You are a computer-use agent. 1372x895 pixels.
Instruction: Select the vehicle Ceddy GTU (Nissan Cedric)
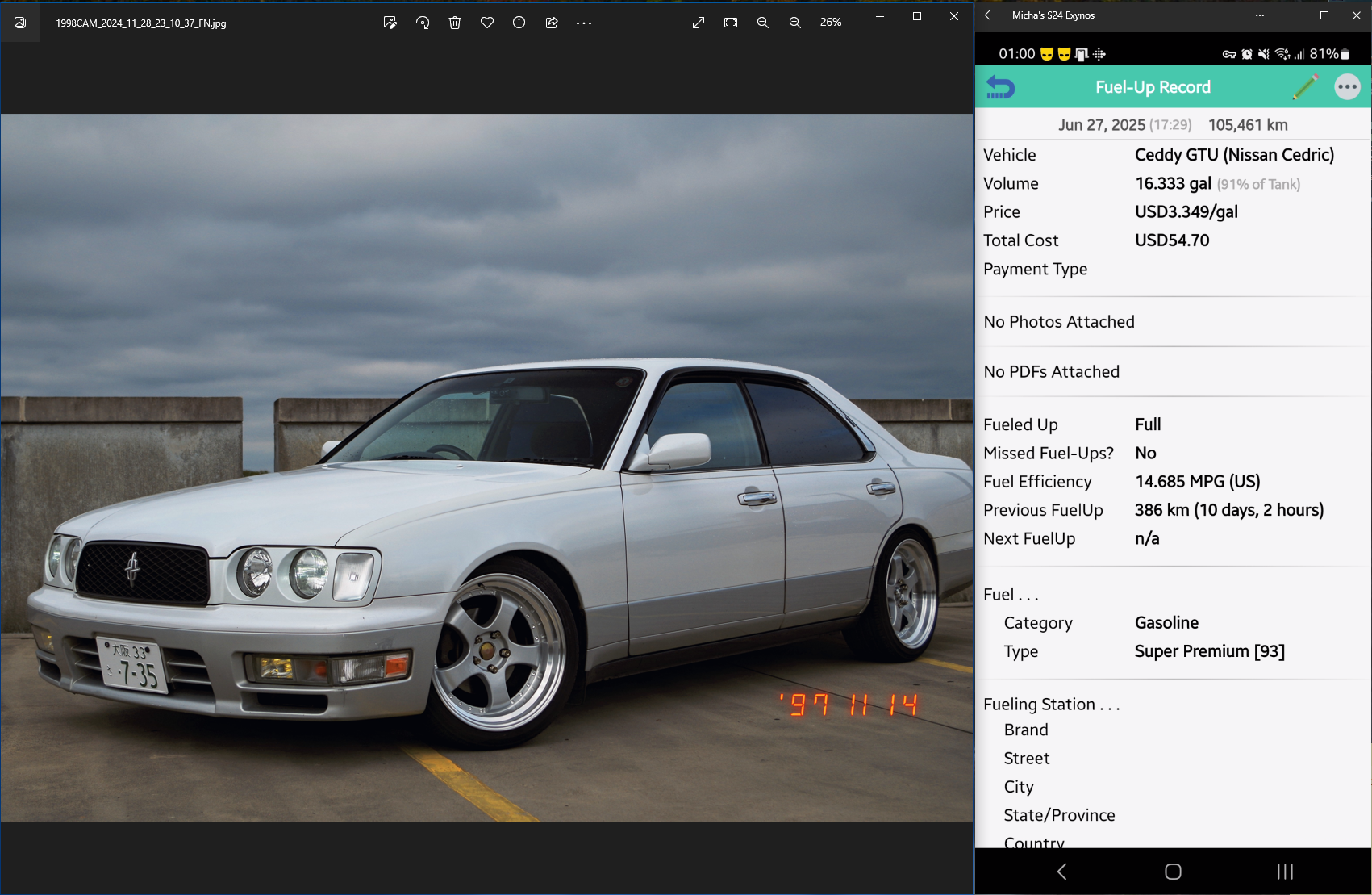[x=1234, y=155]
